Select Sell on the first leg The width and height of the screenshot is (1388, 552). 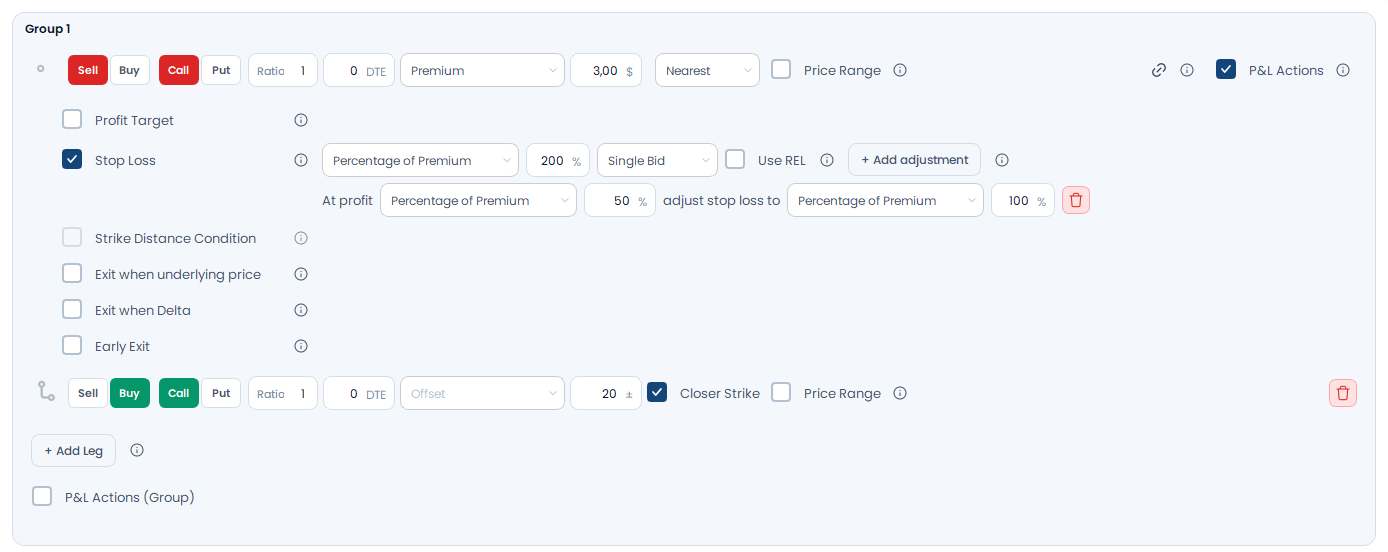(88, 70)
